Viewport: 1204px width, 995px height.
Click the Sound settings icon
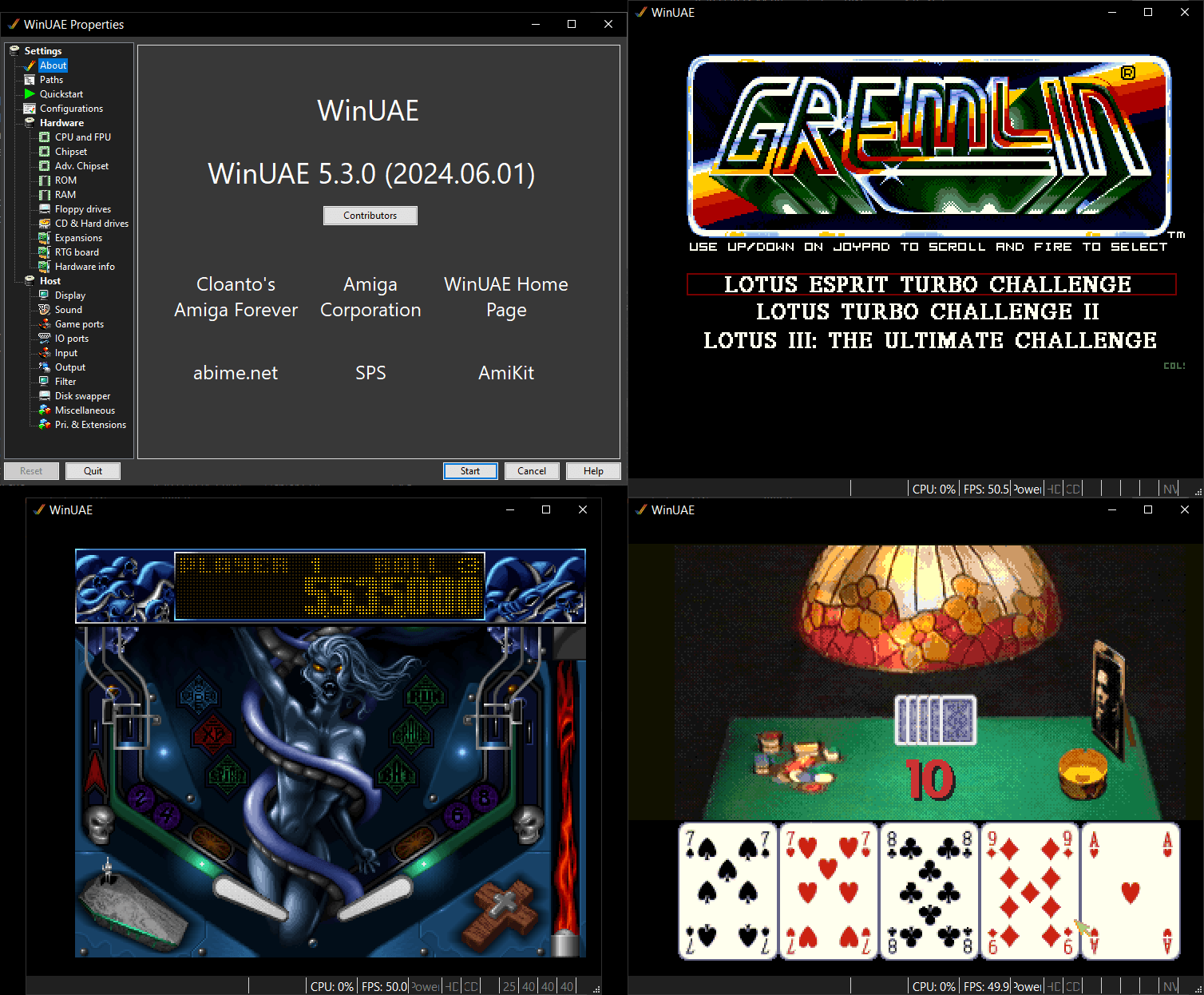pyautogui.click(x=45, y=310)
